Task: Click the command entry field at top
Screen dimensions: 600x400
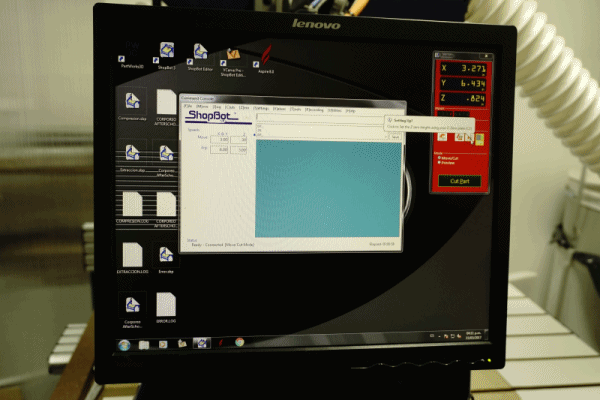Action: pos(321,118)
